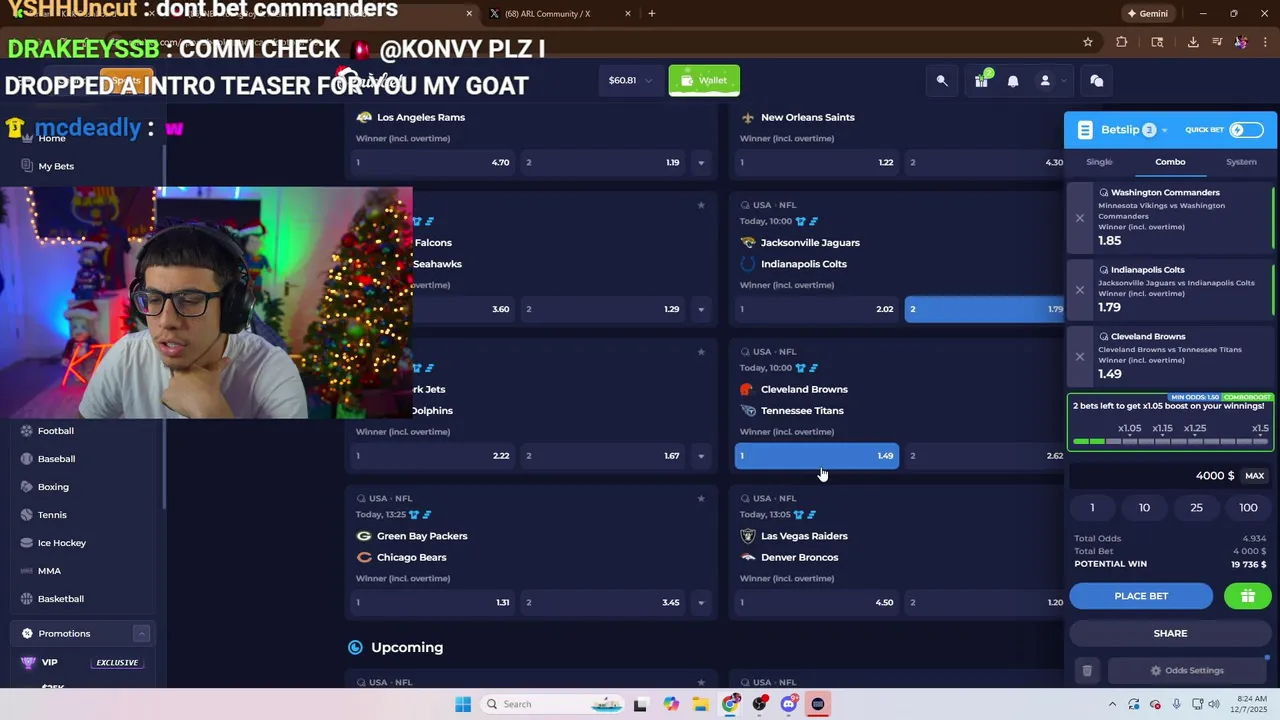This screenshot has width=1280, height=720.
Task: Switch betslip to the System tab
Action: click(x=1241, y=162)
